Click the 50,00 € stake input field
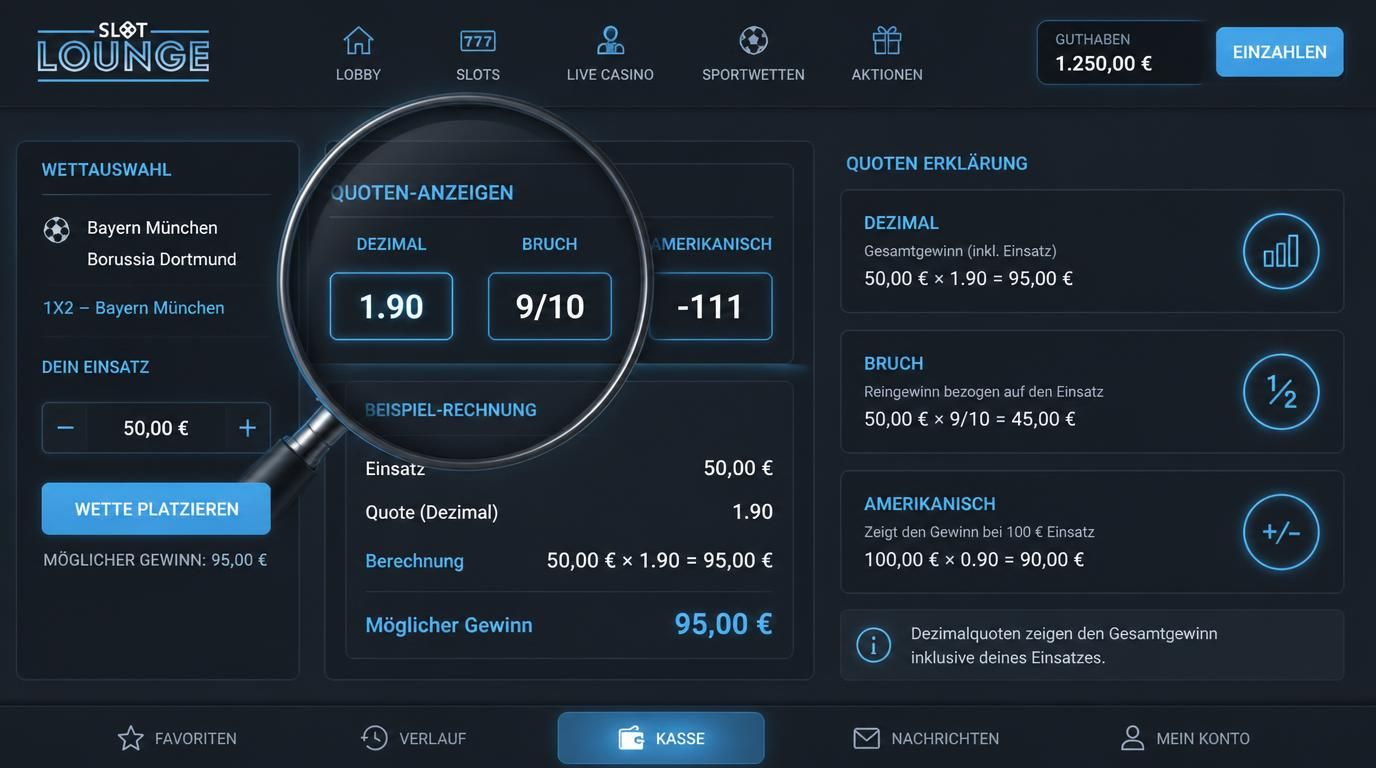 click(x=156, y=428)
